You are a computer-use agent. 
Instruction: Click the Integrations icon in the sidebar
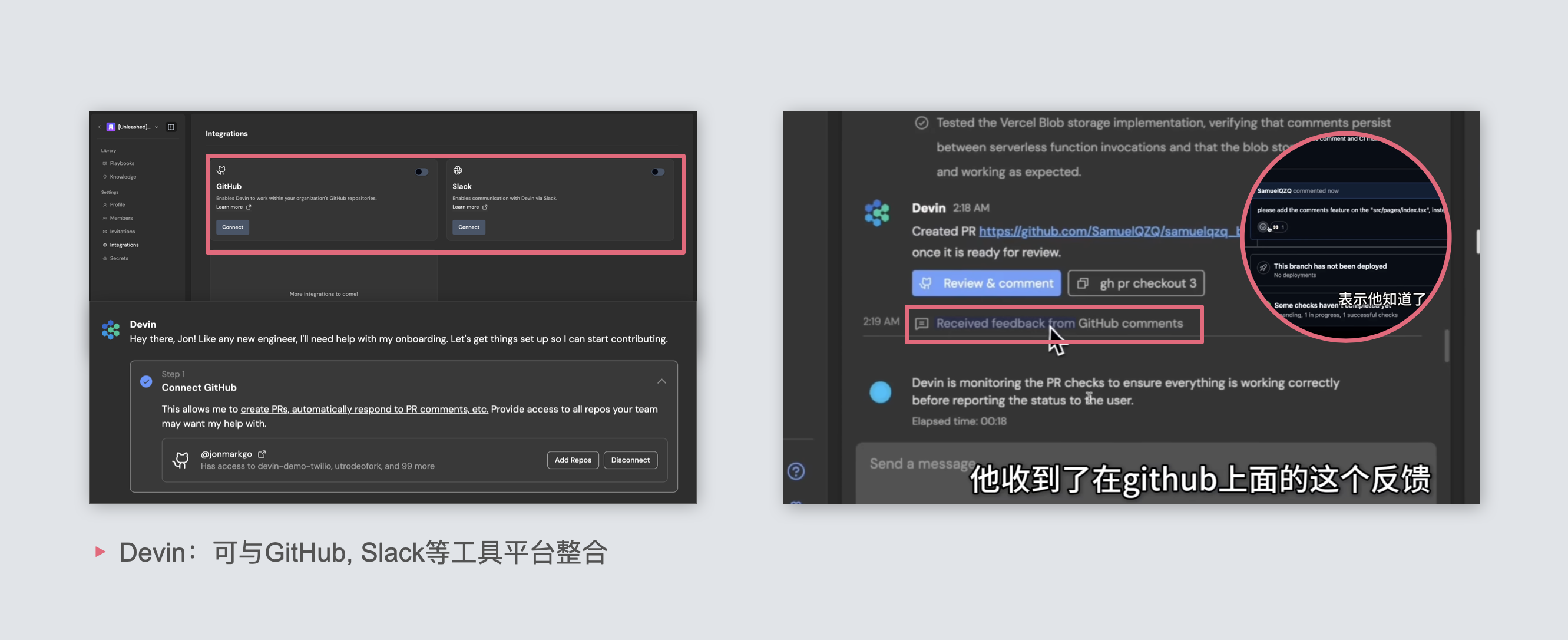[x=105, y=245]
